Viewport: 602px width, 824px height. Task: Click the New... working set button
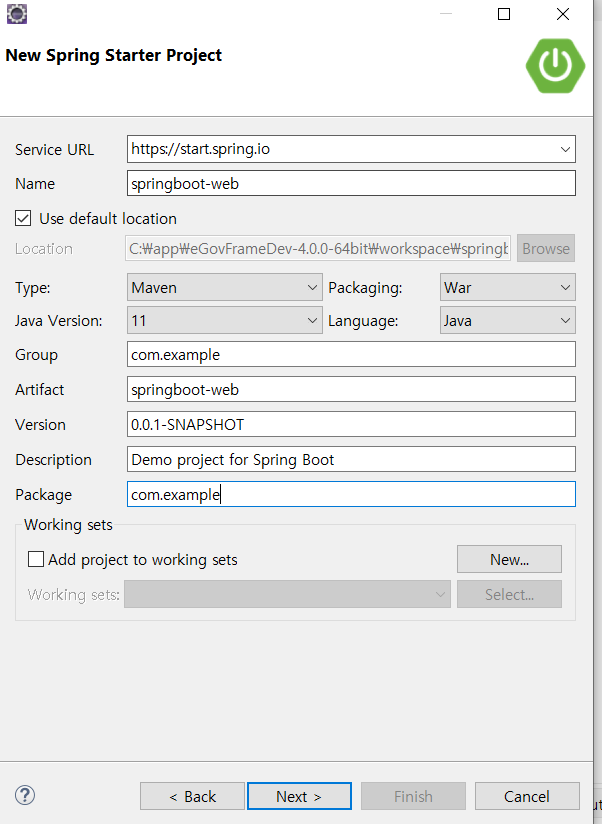pyautogui.click(x=509, y=559)
